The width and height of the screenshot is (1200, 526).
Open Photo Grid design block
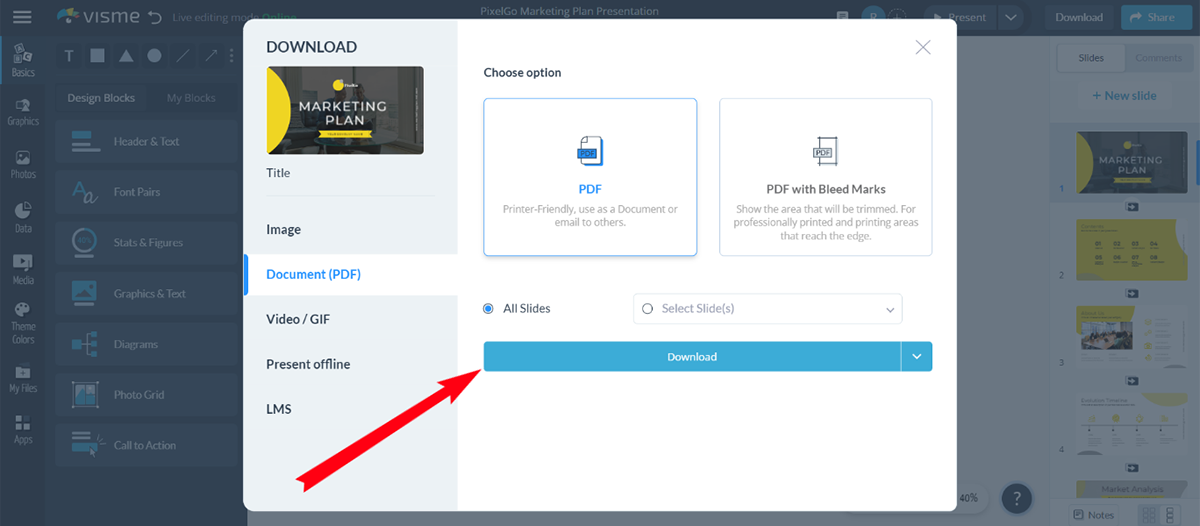[x=146, y=395]
